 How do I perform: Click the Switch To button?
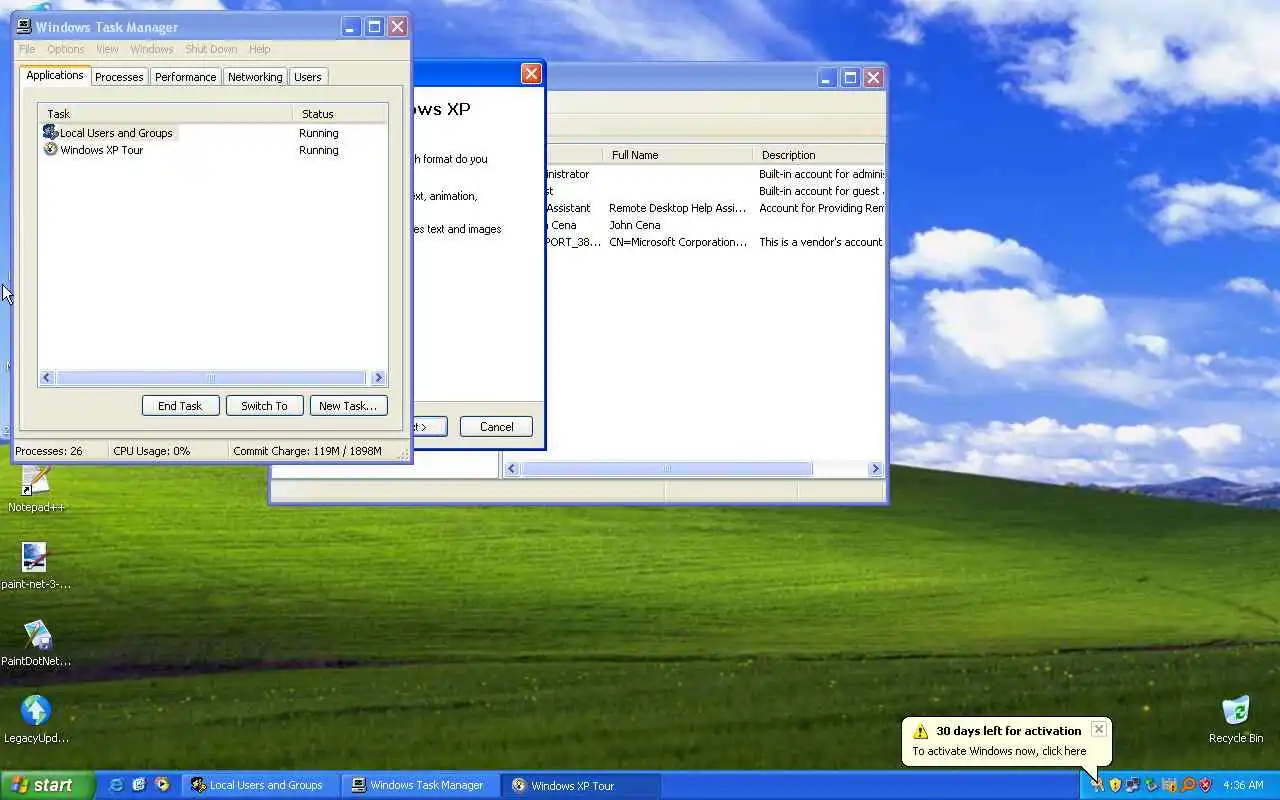click(x=264, y=405)
